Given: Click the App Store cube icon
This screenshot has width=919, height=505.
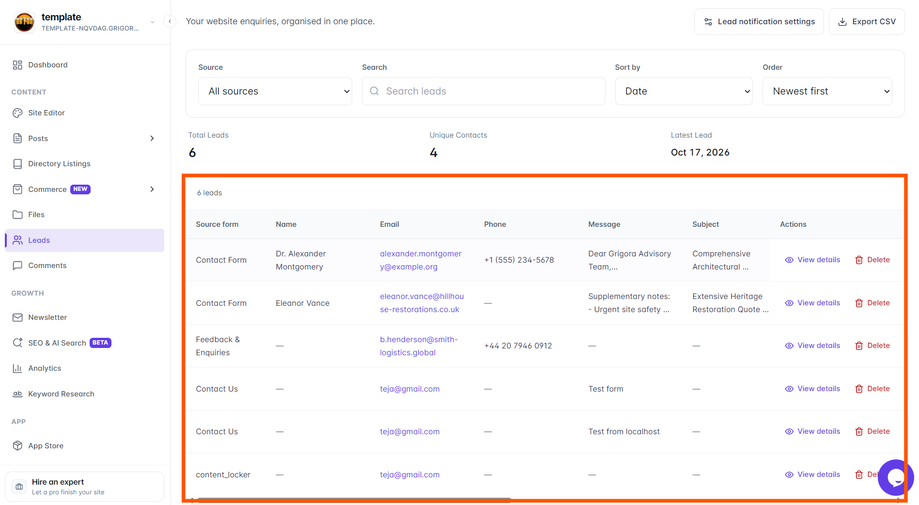Looking at the screenshot, I should (18, 446).
